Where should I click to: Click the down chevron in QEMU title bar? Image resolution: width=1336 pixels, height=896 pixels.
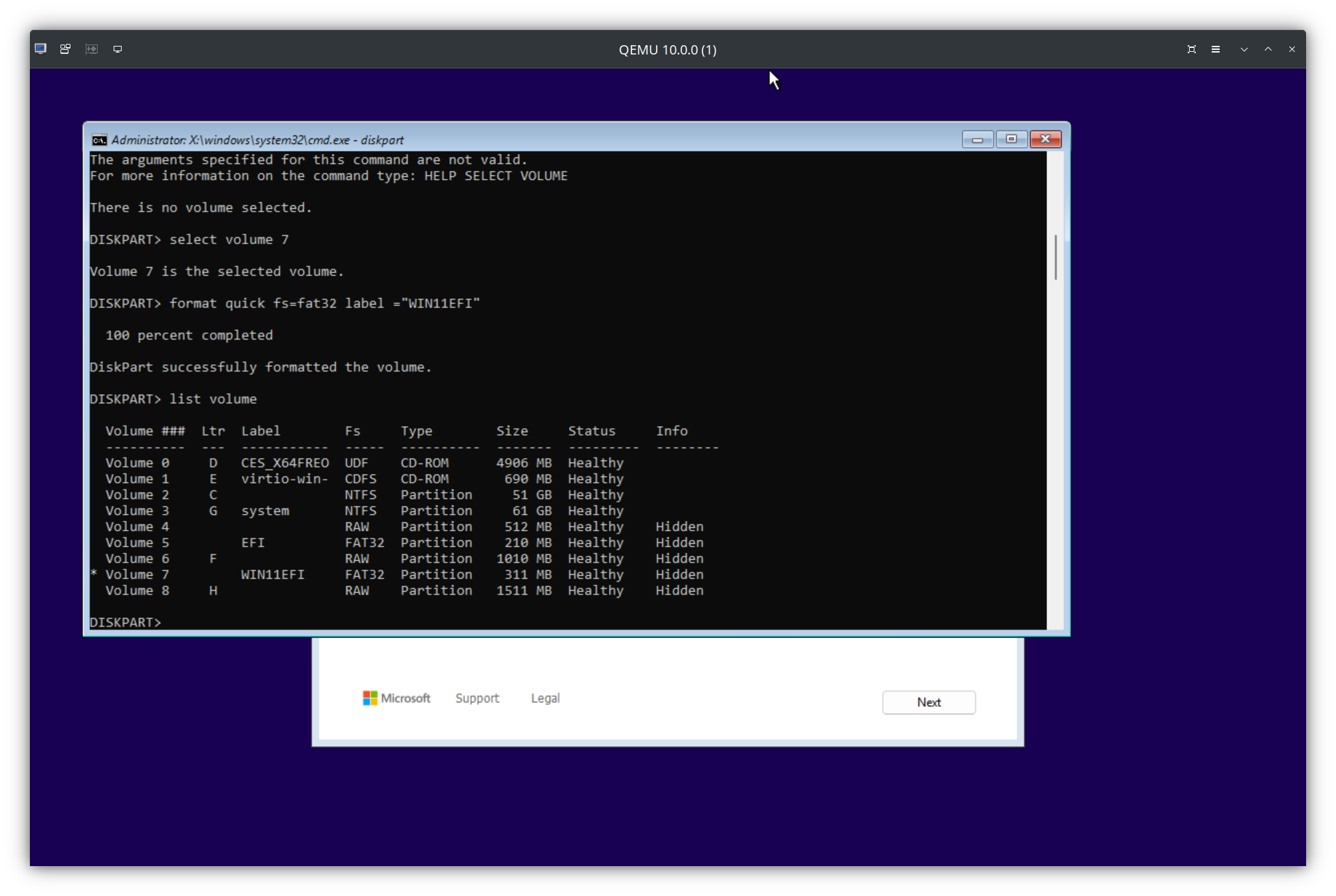[x=1244, y=49]
